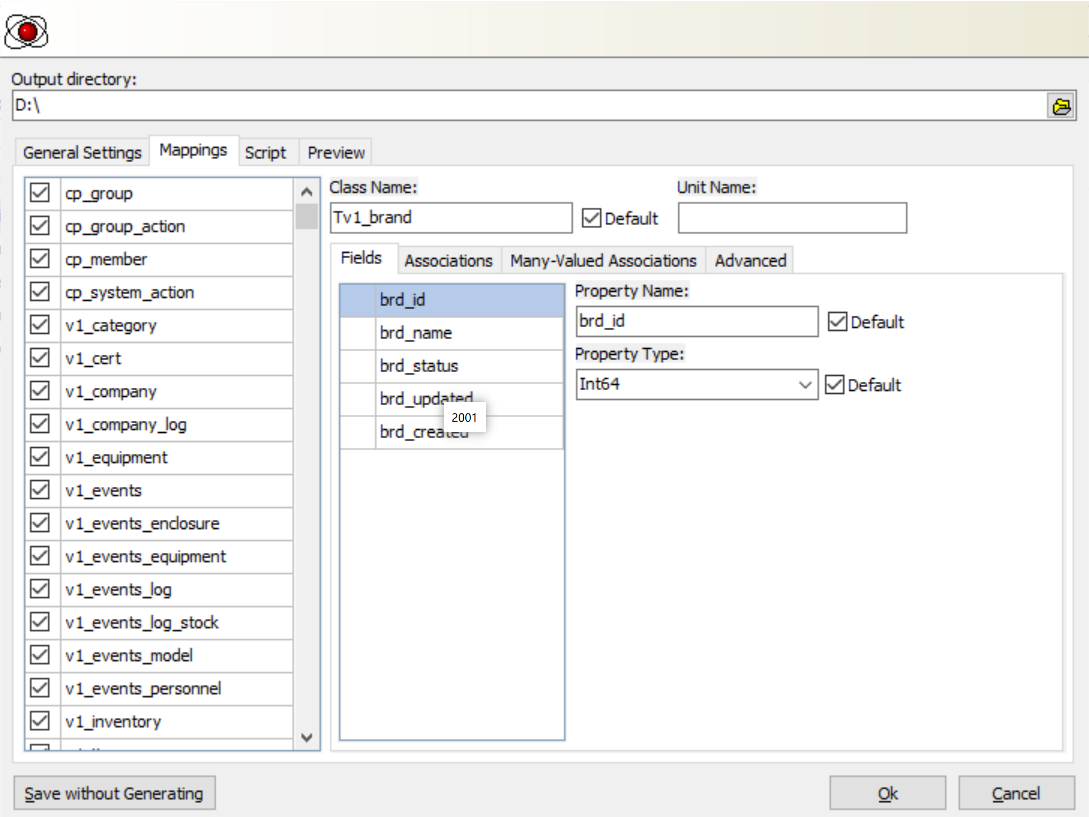The width and height of the screenshot is (1089, 817).
Task: Switch to the Associations tab
Action: tap(447, 260)
